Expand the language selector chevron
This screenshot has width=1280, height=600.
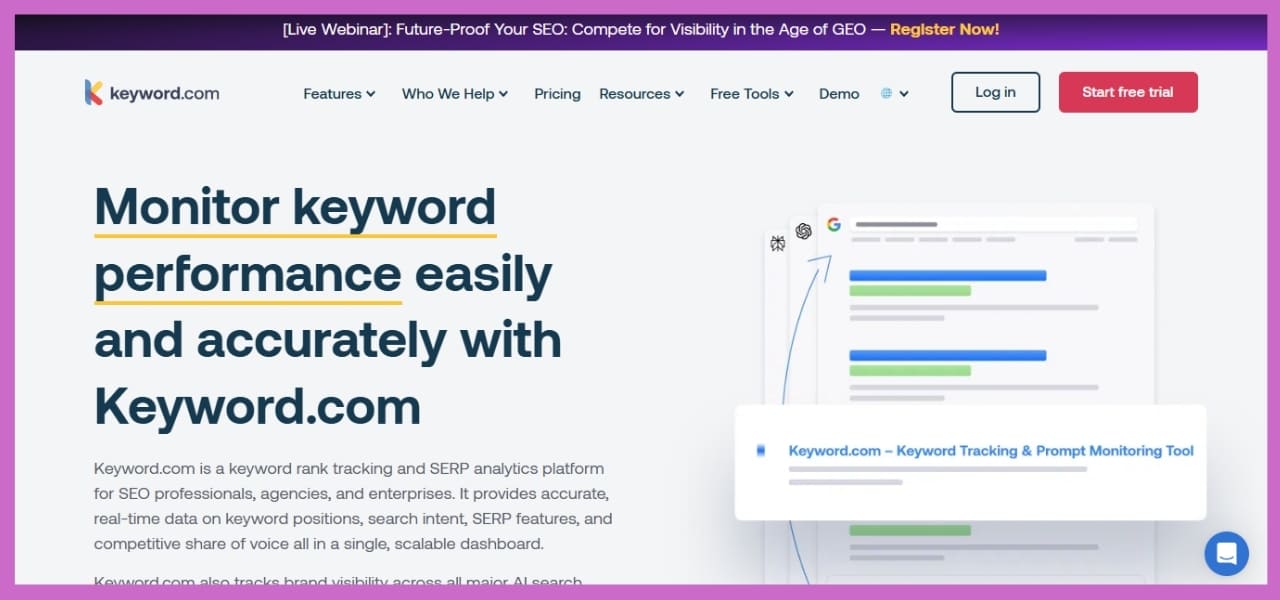pyautogui.click(x=903, y=93)
